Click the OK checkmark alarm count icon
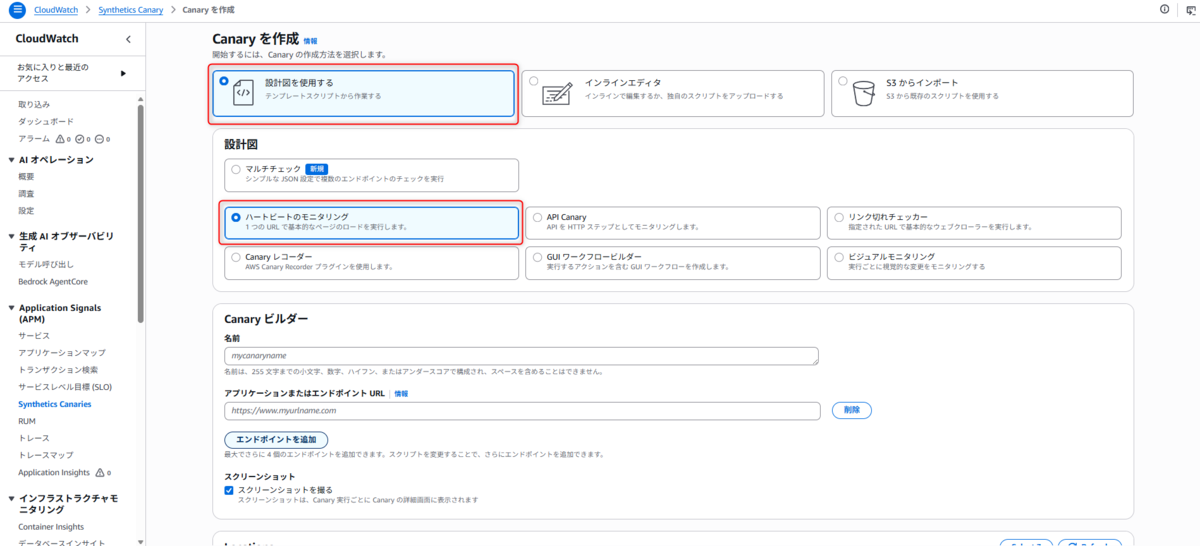 pos(80,139)
